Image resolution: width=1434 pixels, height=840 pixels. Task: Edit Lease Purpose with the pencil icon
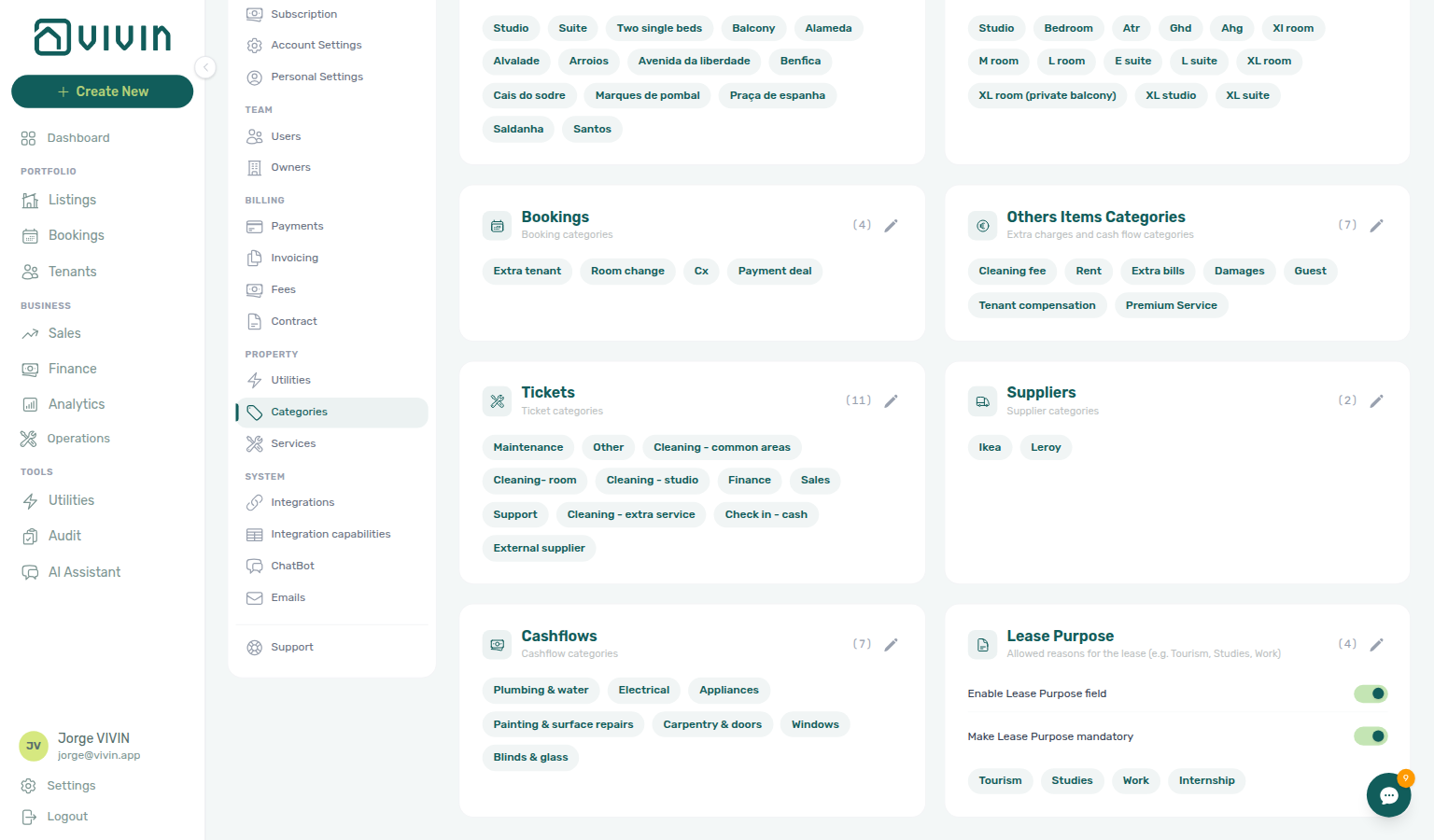(1376, 645)
